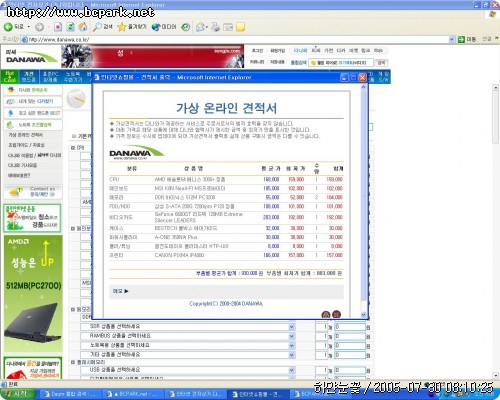The height and width of the screenshot is (400, 500).
Task: Click first round icon at popup bottom right
Action: pos(326,314)
